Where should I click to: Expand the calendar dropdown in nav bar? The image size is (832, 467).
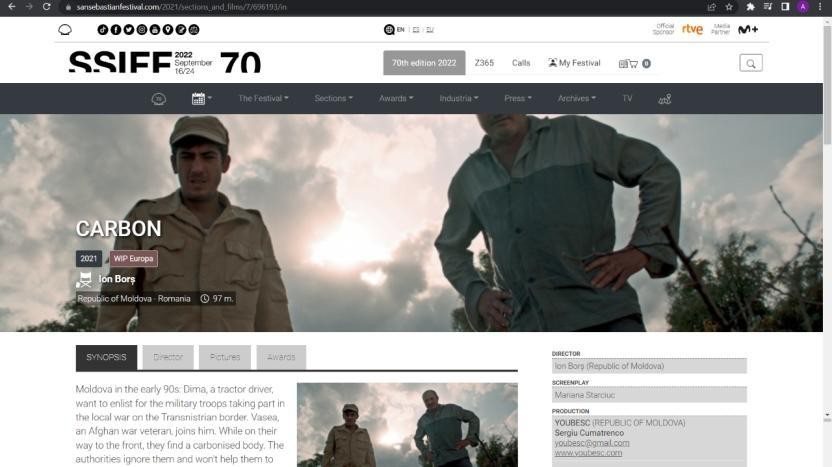[202, 99]
